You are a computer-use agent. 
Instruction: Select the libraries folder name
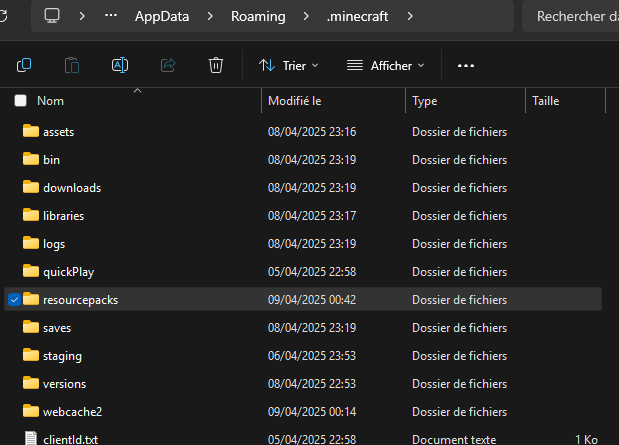[64, 216]
